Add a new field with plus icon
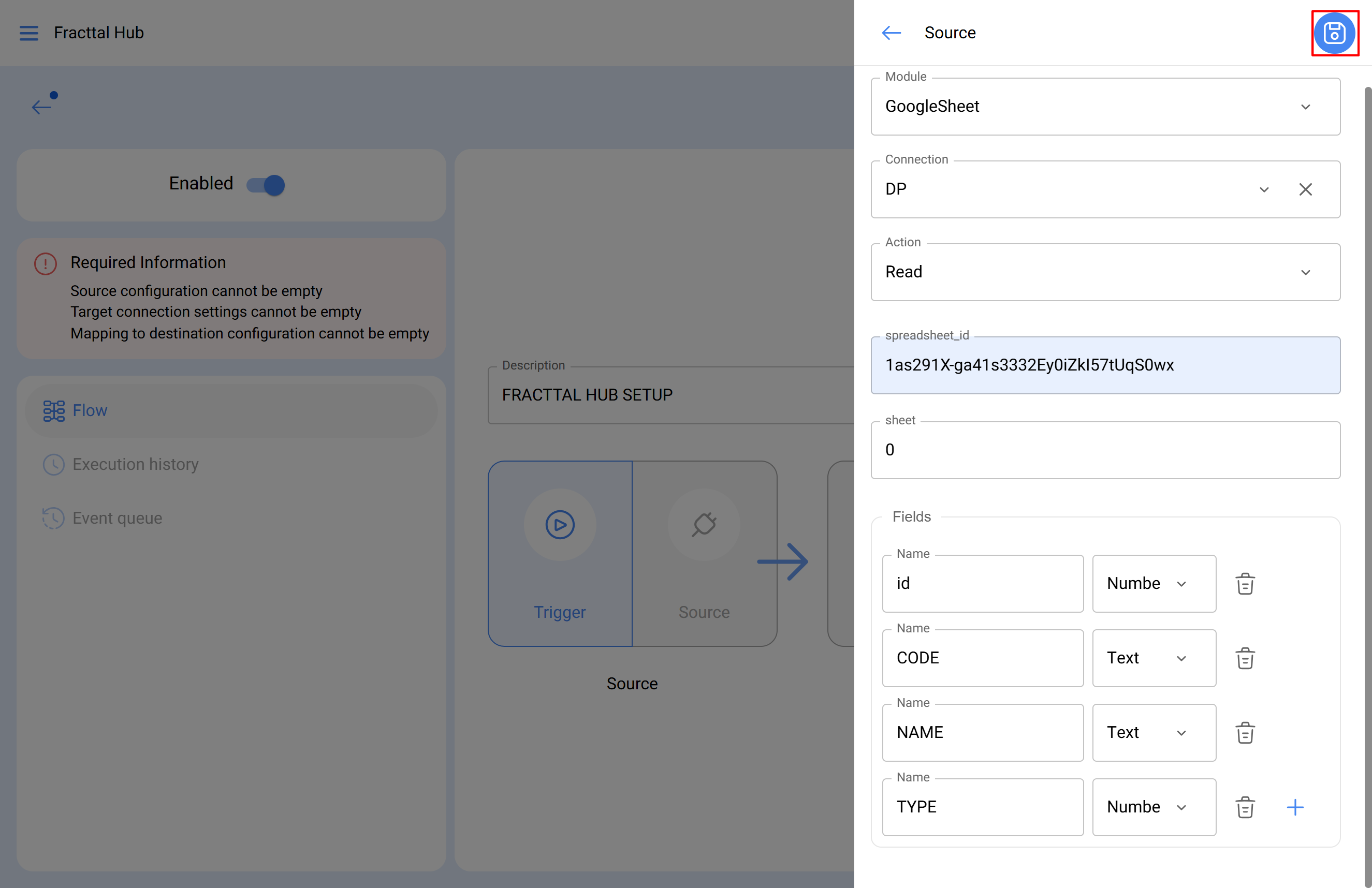1372x888 pixels. pos(1295,807)
